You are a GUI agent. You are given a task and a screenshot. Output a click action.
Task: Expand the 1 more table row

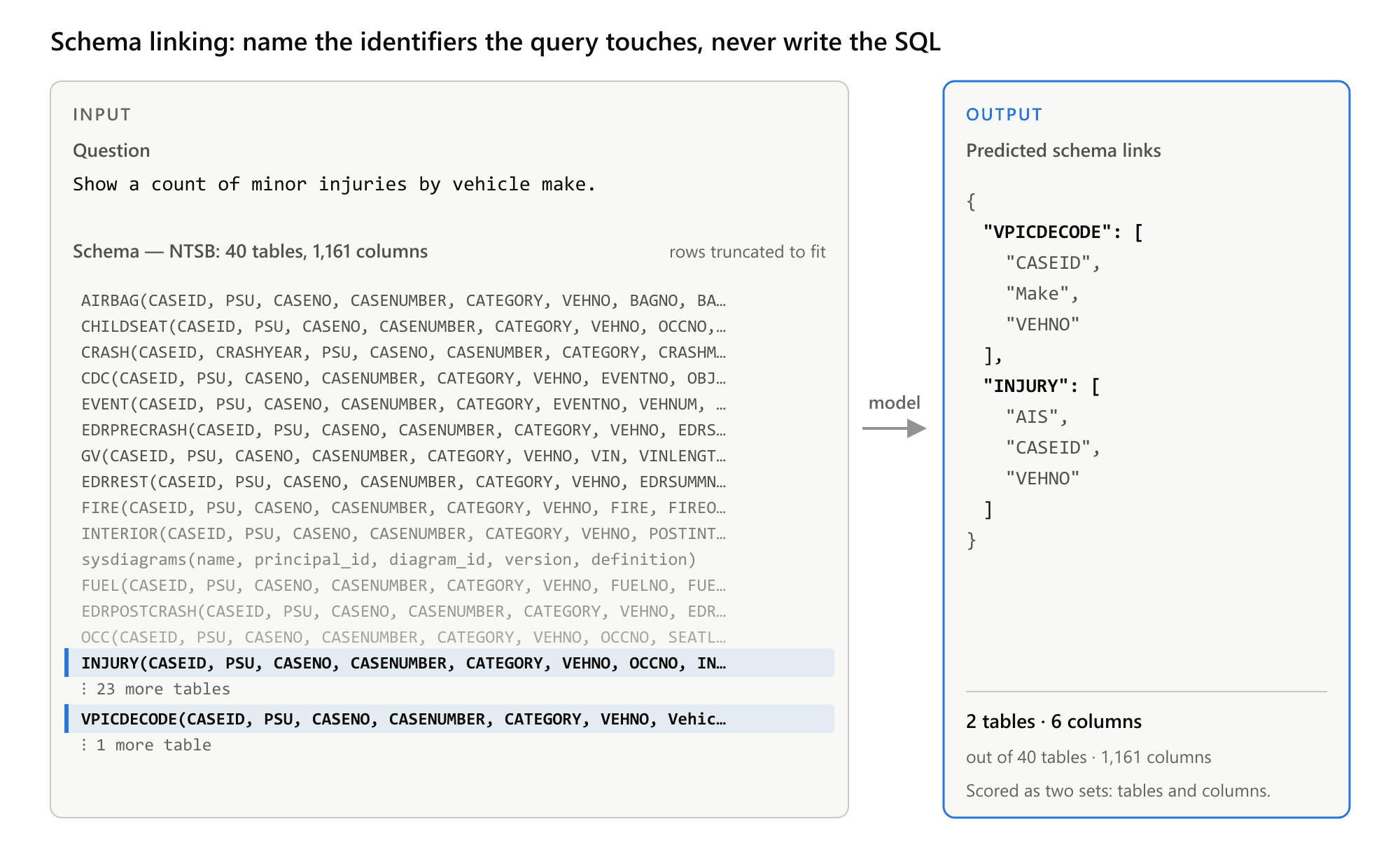tap(146, 745)
